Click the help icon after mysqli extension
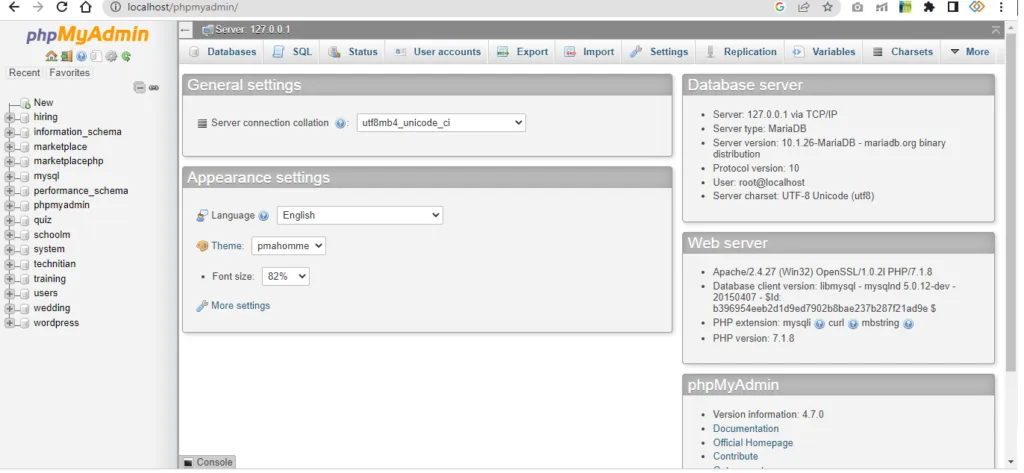This screenshot has width=1024, height=473. click(819, 323)
